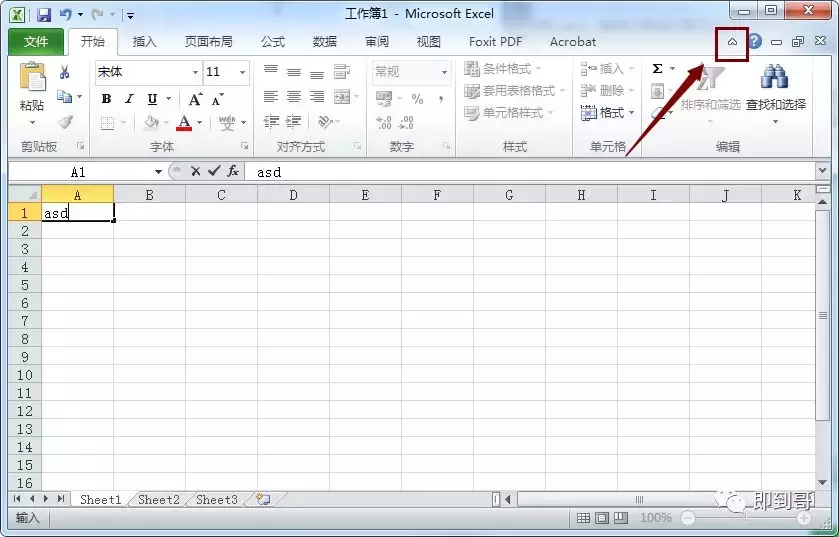Expand the Name Box dropdown arrow
This screenshot has height=537, width=839.
click(x=158, y=172)
